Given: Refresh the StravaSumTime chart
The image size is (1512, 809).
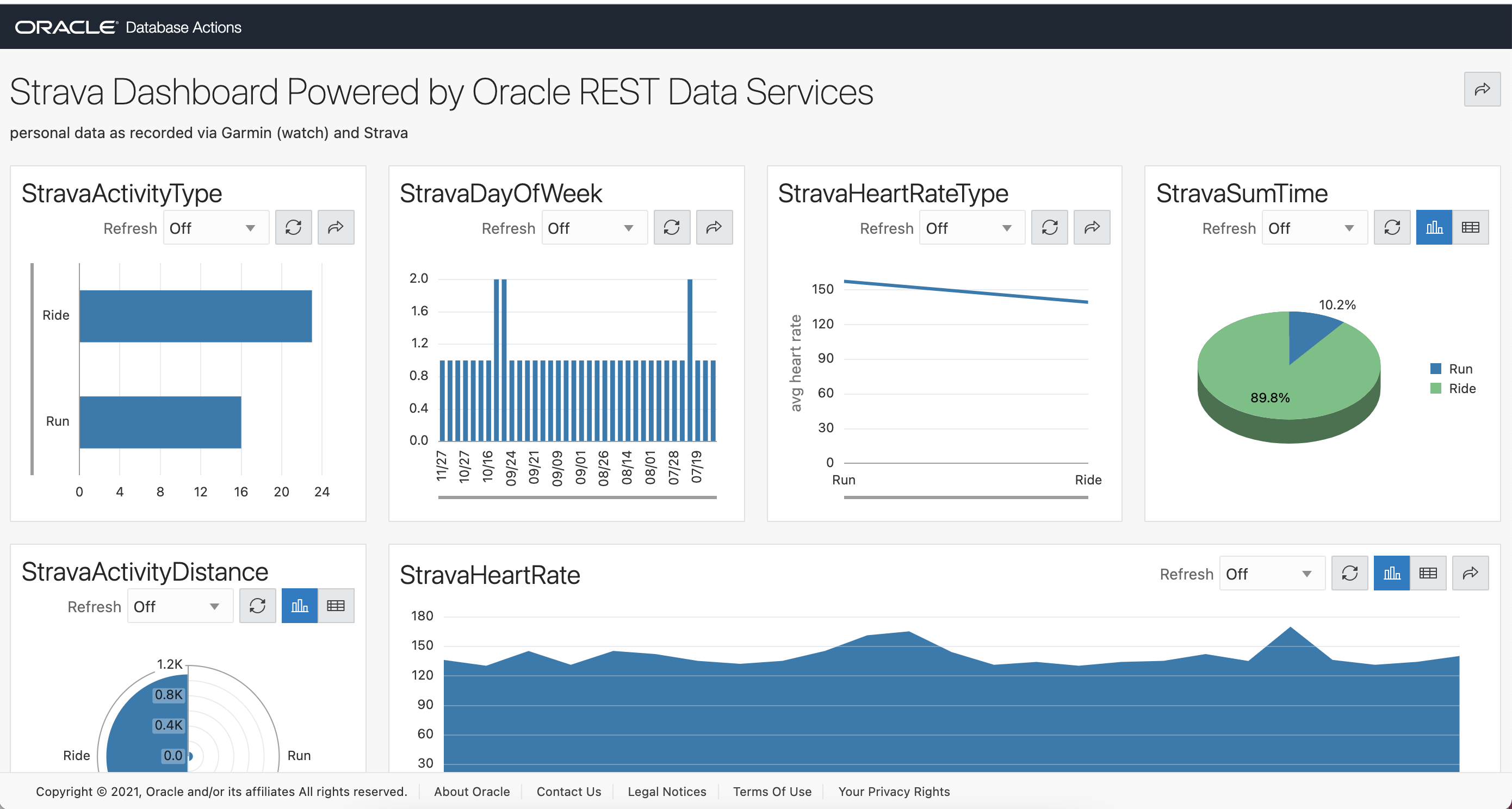Looking at the screenshot, I should pyautogui.click(x=1392, y=228).
